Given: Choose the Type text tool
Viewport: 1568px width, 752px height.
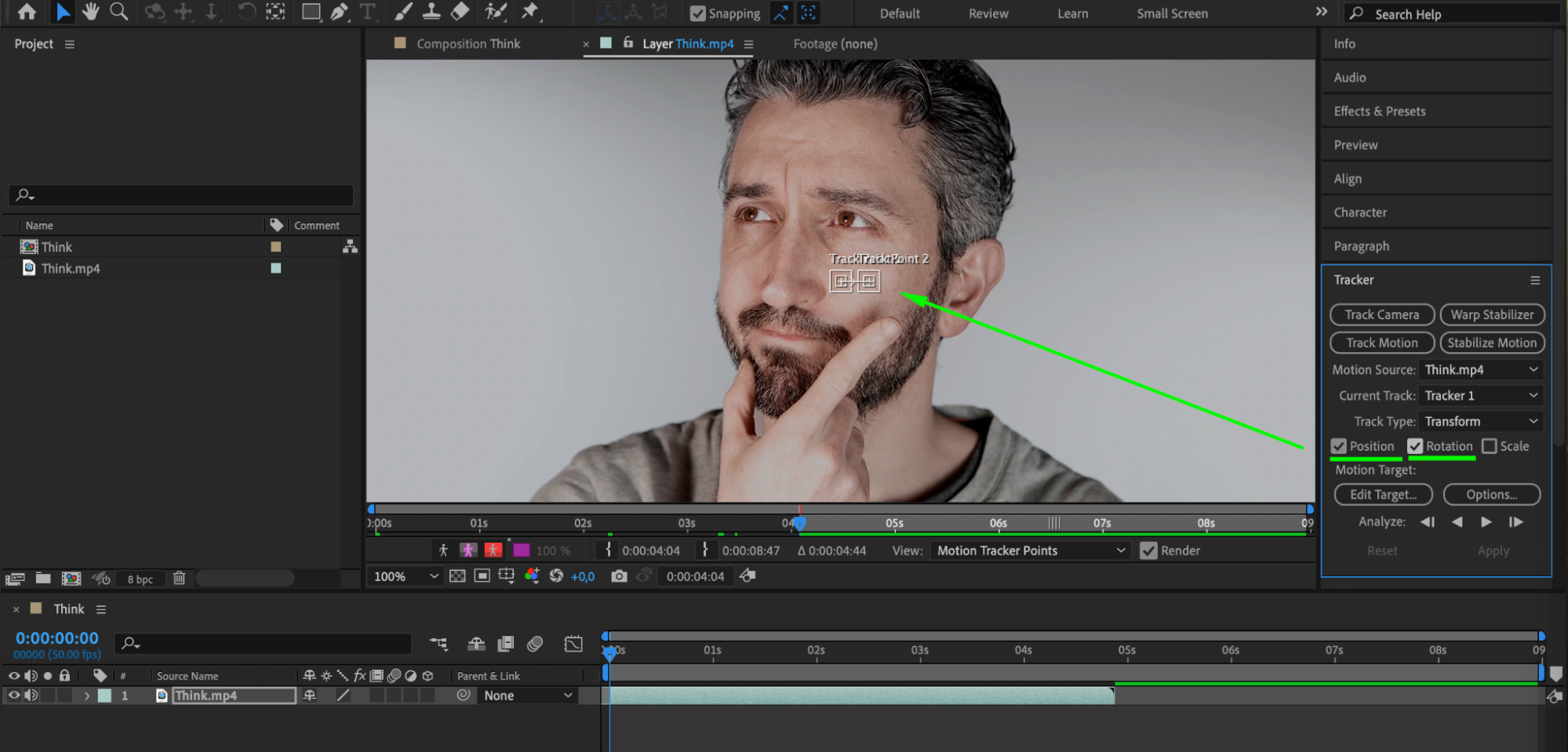Looking at the screenshot, I should [367, 12].
